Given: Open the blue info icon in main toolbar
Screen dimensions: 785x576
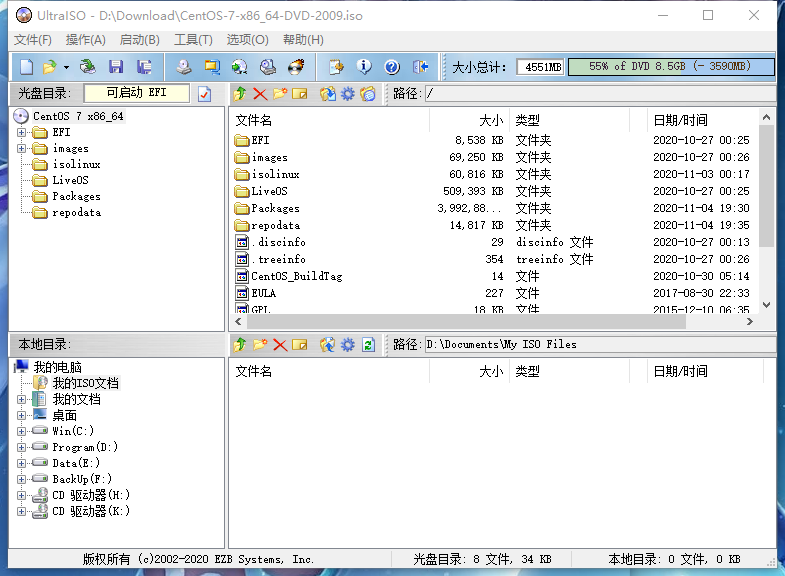Looking at the screenshot, I should click(x=364, y=67).
